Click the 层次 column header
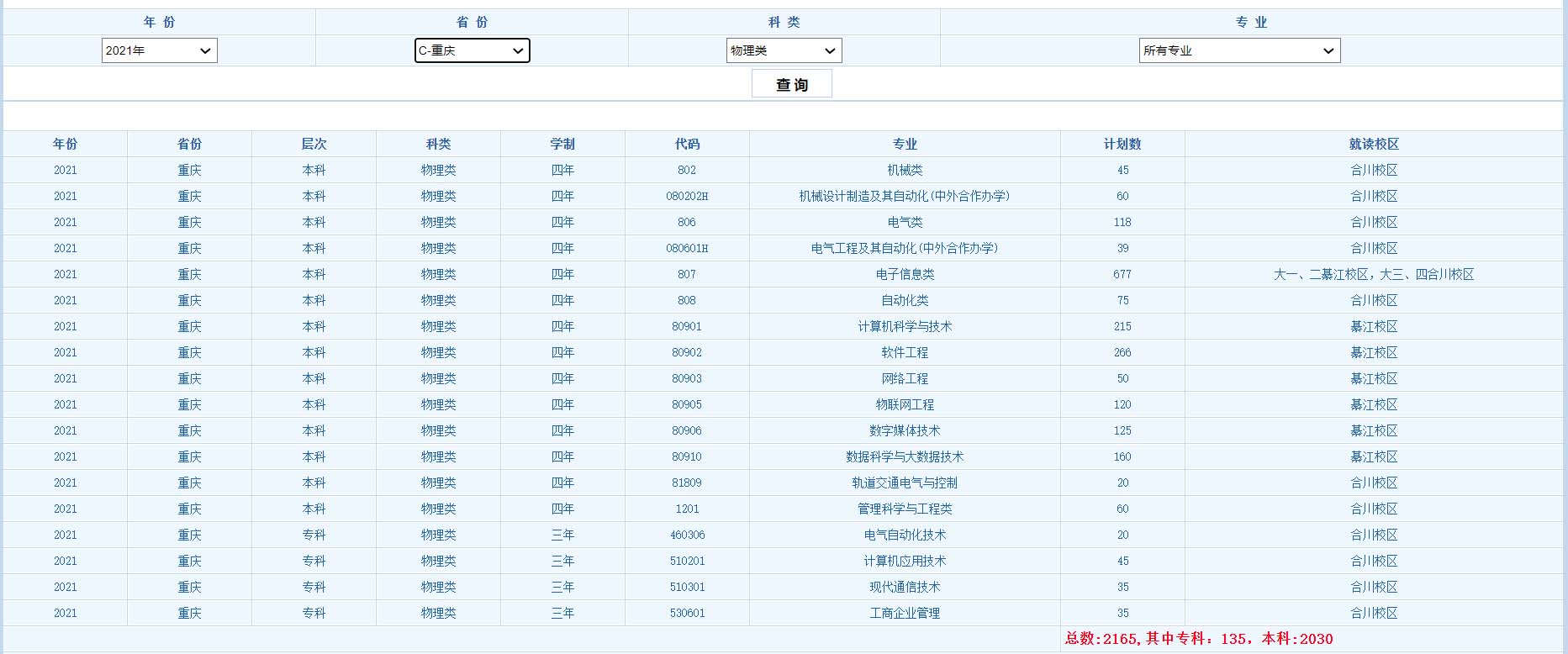 tap(314, 144)
